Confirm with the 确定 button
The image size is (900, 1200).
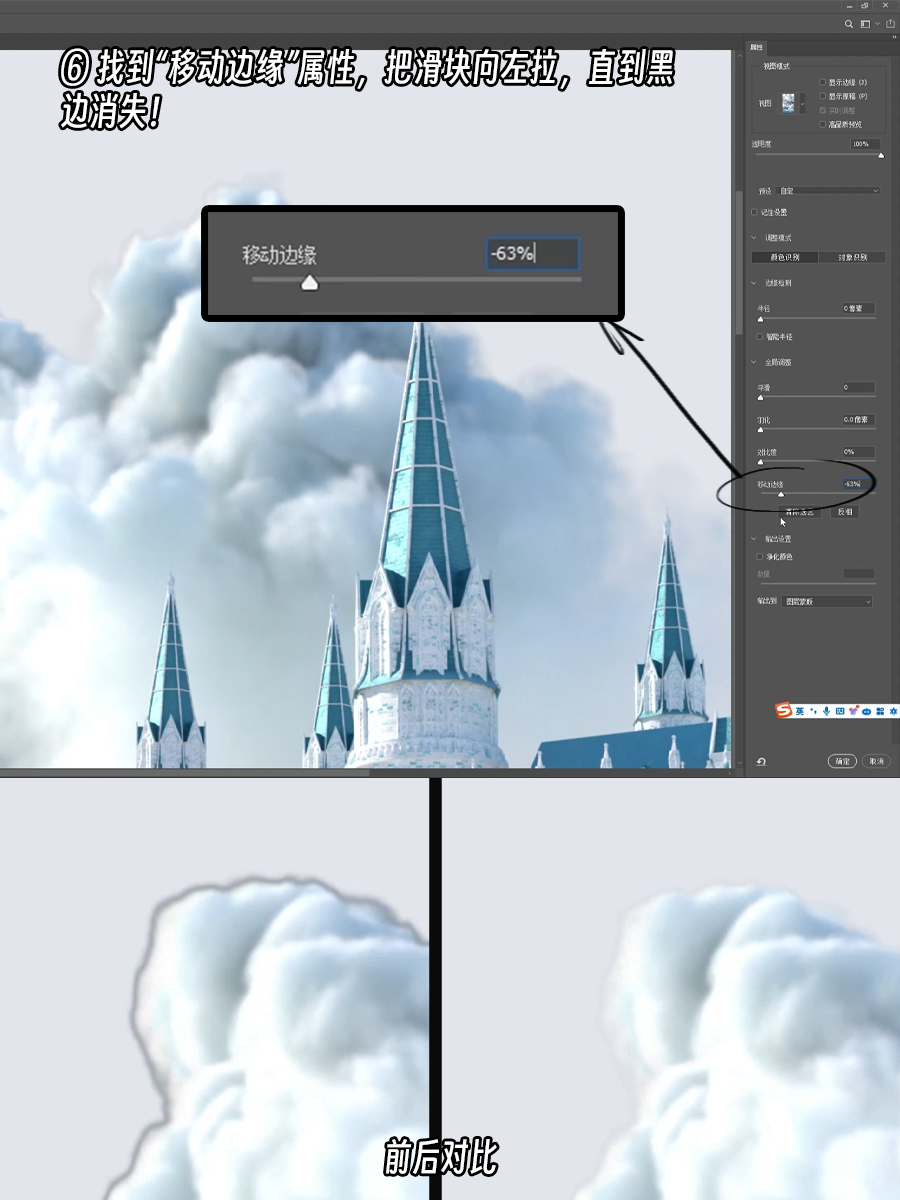[842, 761]
